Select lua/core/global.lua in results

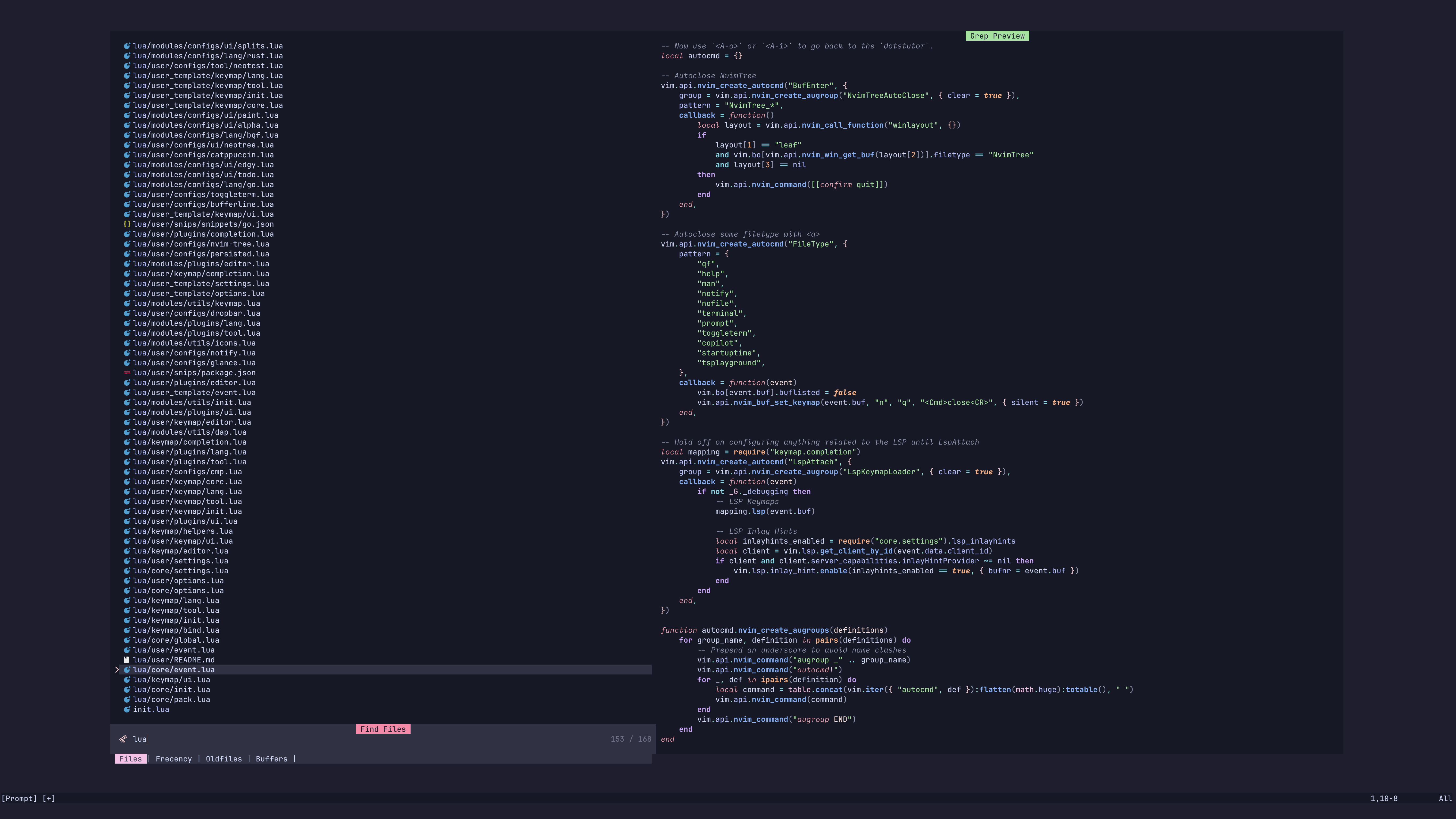click(x=176, y=640)
